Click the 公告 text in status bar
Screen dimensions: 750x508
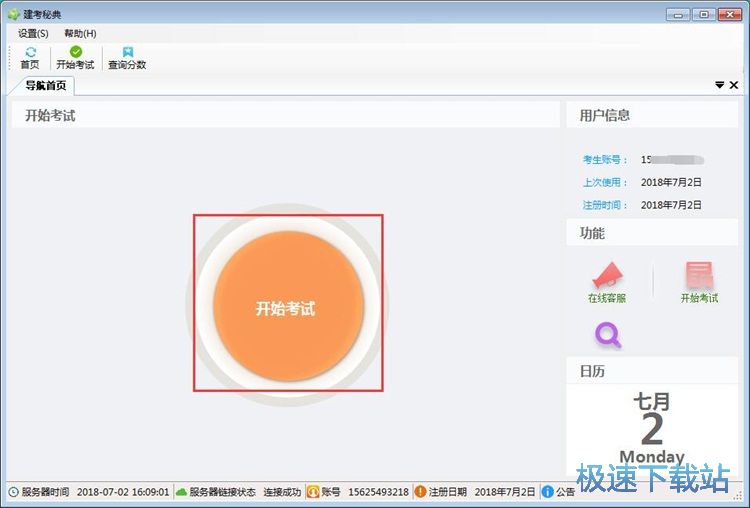pos(565,492)
